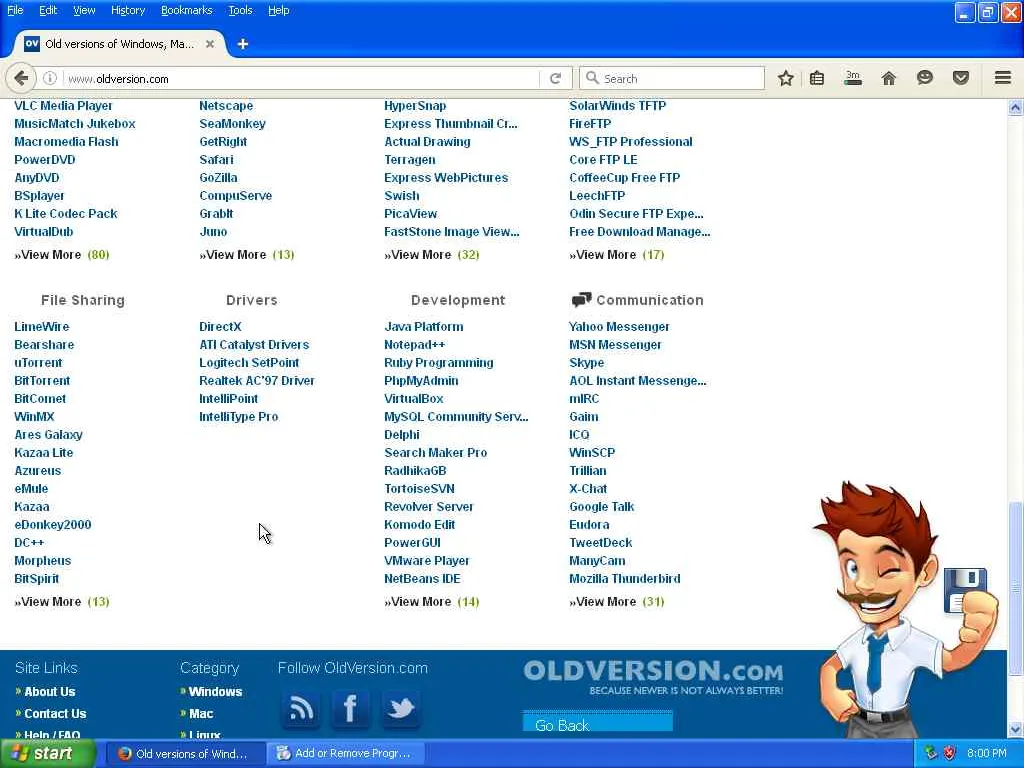Select the Old versions of Windows tab

[119, 44]
